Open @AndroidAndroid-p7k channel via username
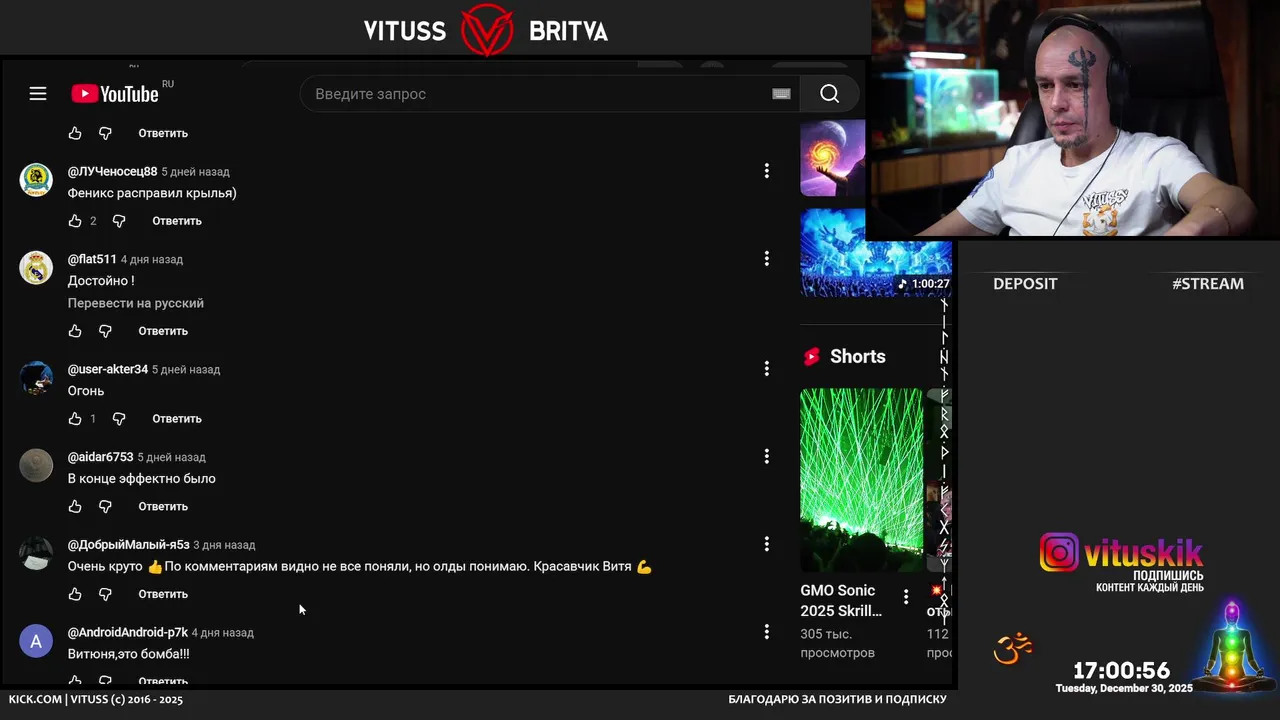 pos(127,633)
